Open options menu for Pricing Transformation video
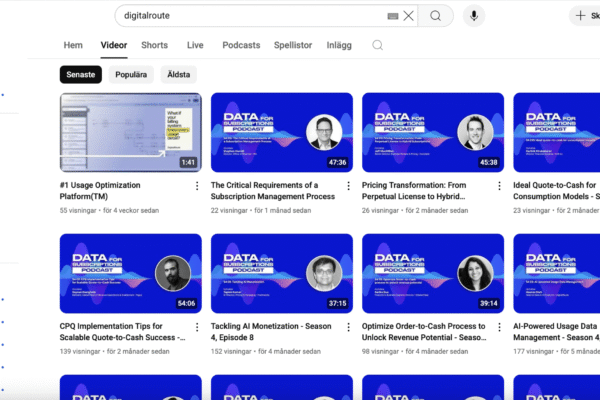 499,186
